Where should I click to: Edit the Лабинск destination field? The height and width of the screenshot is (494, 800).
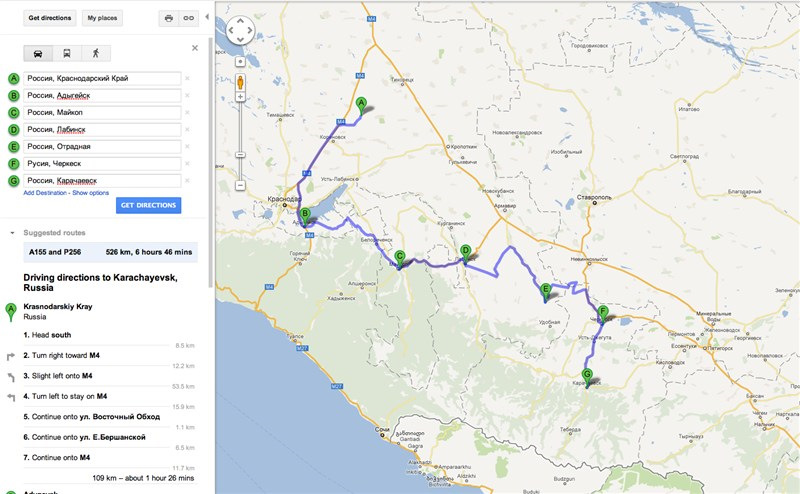click(x=102, y=130)
